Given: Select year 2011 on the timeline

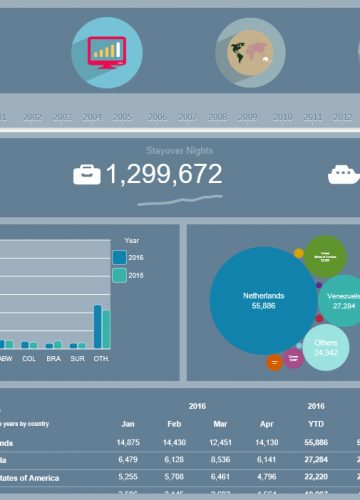Looking at the screenshot, I should (x=313, y=117).
